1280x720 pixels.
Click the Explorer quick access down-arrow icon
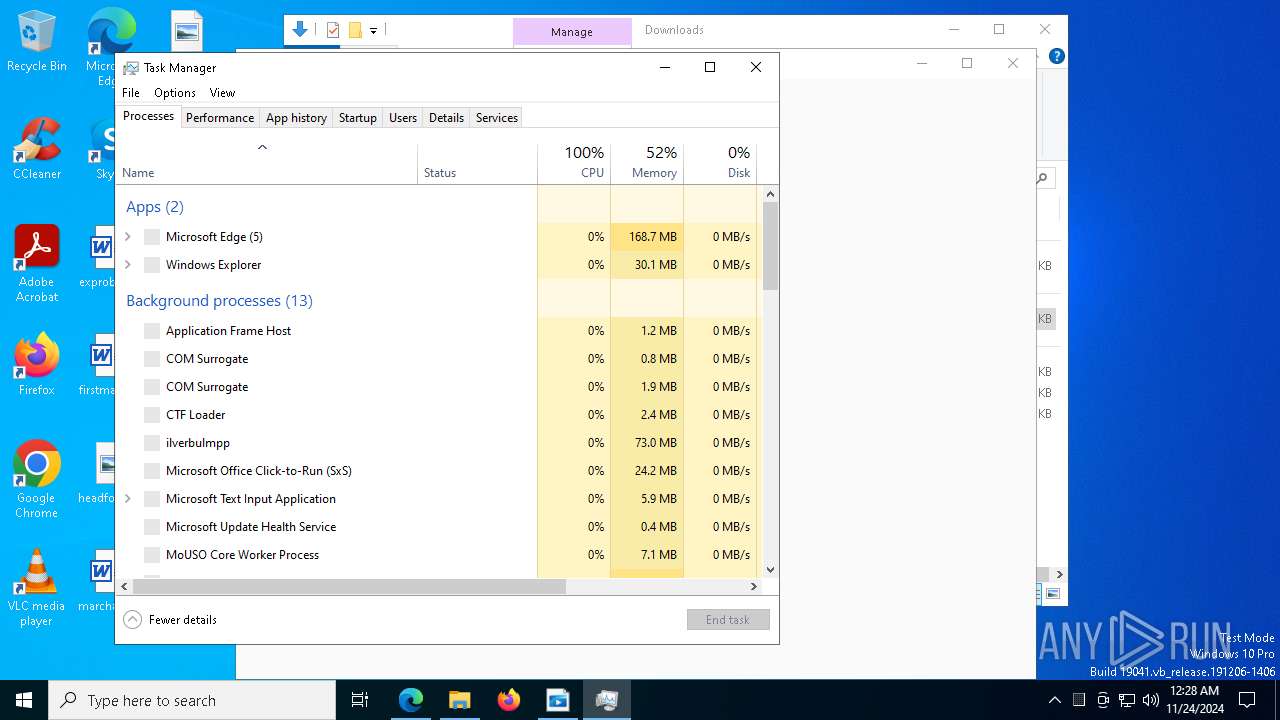click(x=299, y=30)
